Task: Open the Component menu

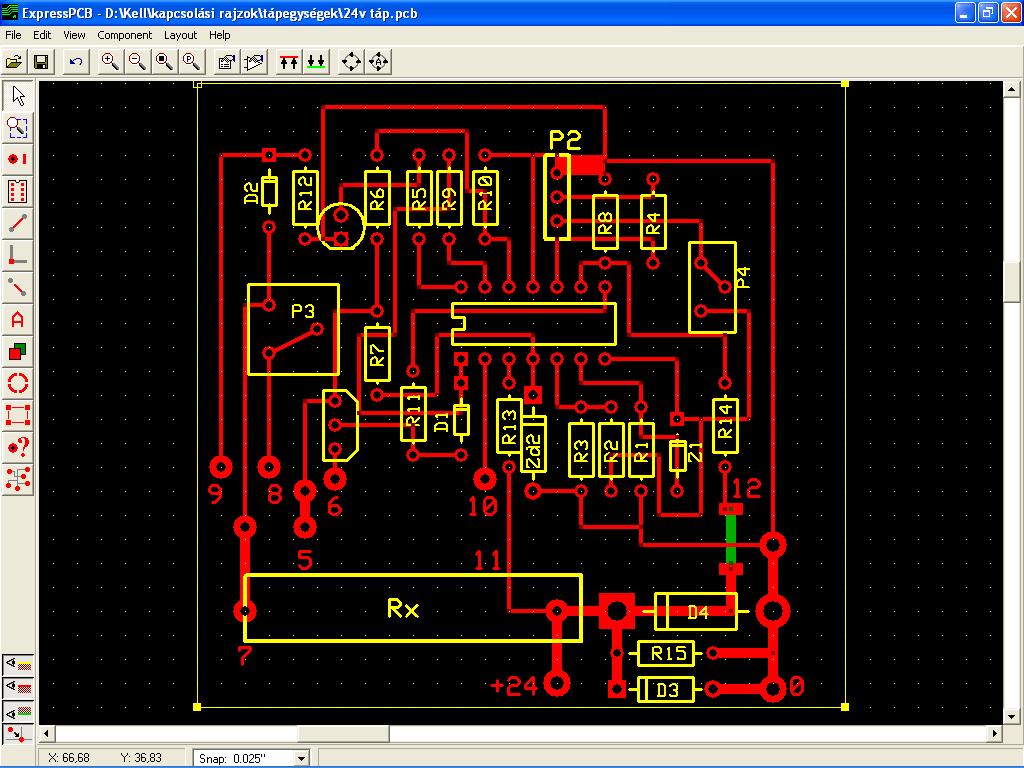Action: [124, 35]
